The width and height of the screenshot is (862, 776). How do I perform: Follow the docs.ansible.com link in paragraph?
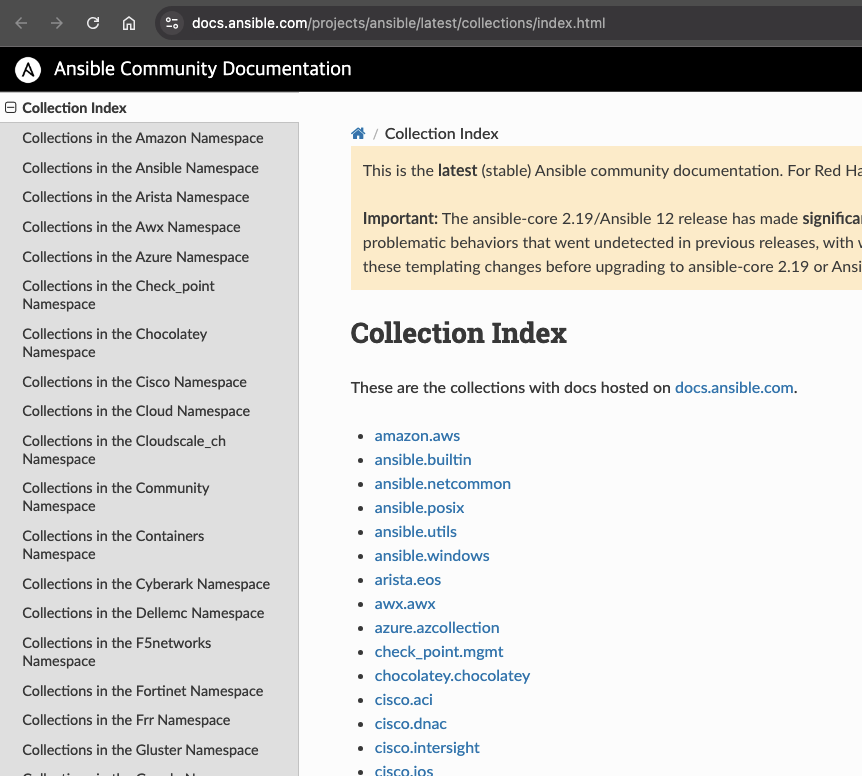[x=734, y=388]
